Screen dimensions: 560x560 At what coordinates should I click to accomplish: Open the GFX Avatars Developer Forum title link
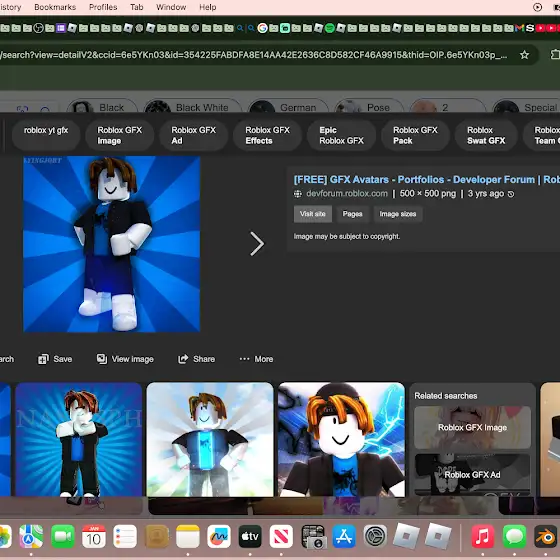427,179
